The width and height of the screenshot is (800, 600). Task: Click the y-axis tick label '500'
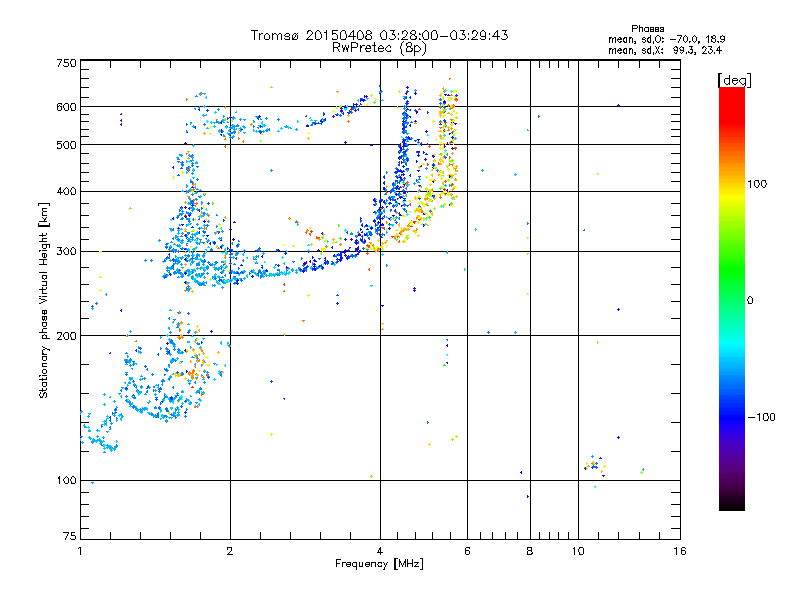click(x=66, y=145)
